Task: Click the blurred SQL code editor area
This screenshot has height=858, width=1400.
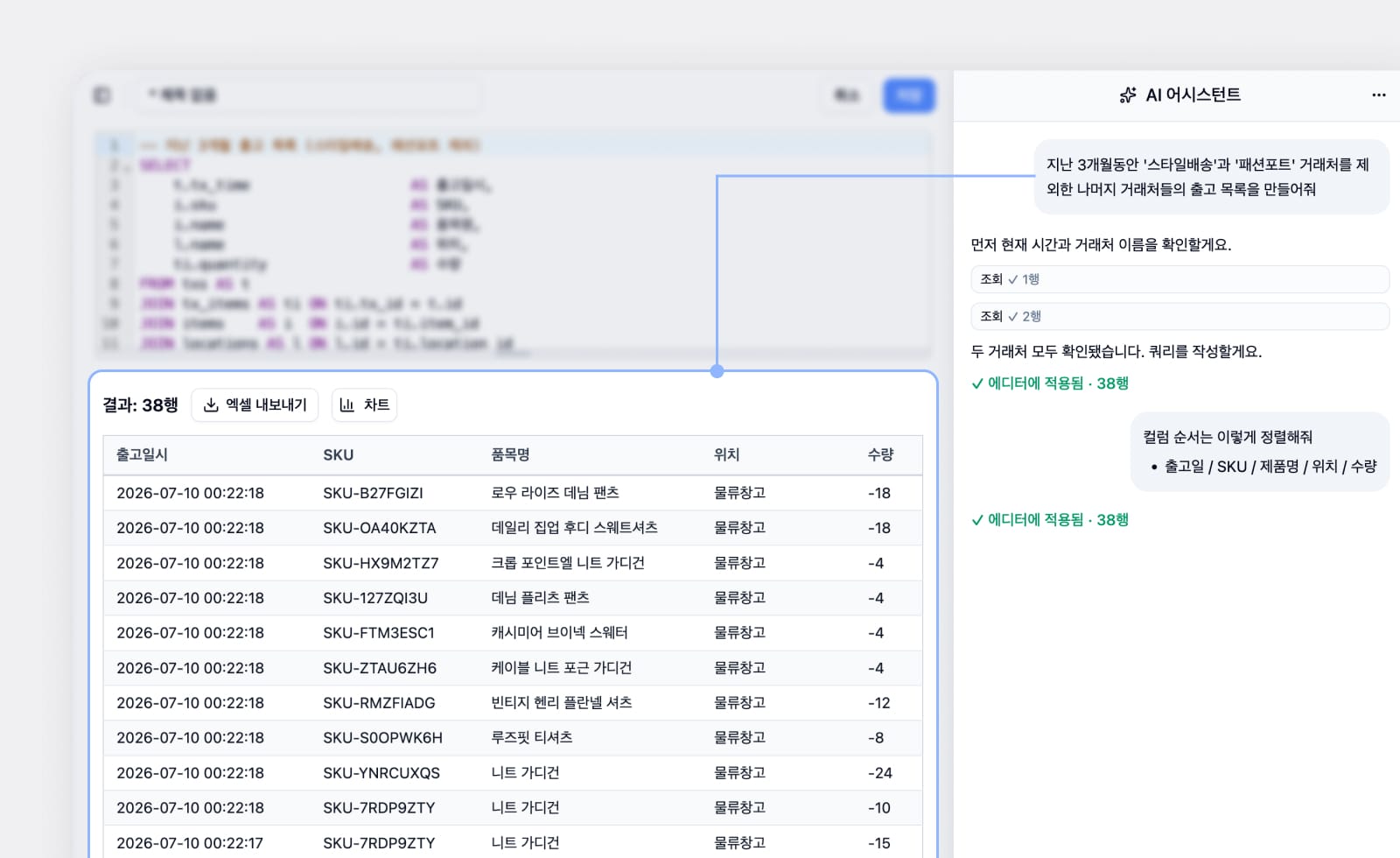Action: 512,244
